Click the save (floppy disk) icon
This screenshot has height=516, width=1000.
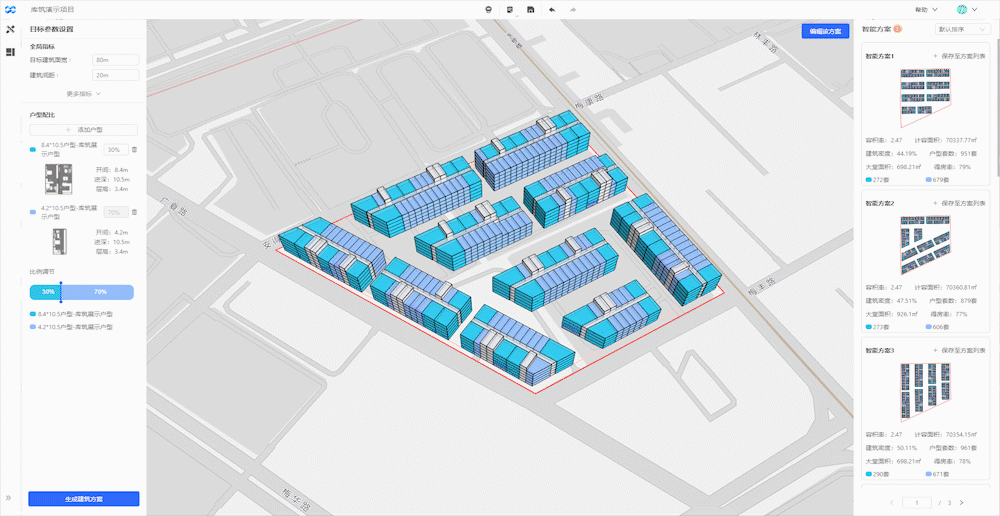(x=531, y=10)
